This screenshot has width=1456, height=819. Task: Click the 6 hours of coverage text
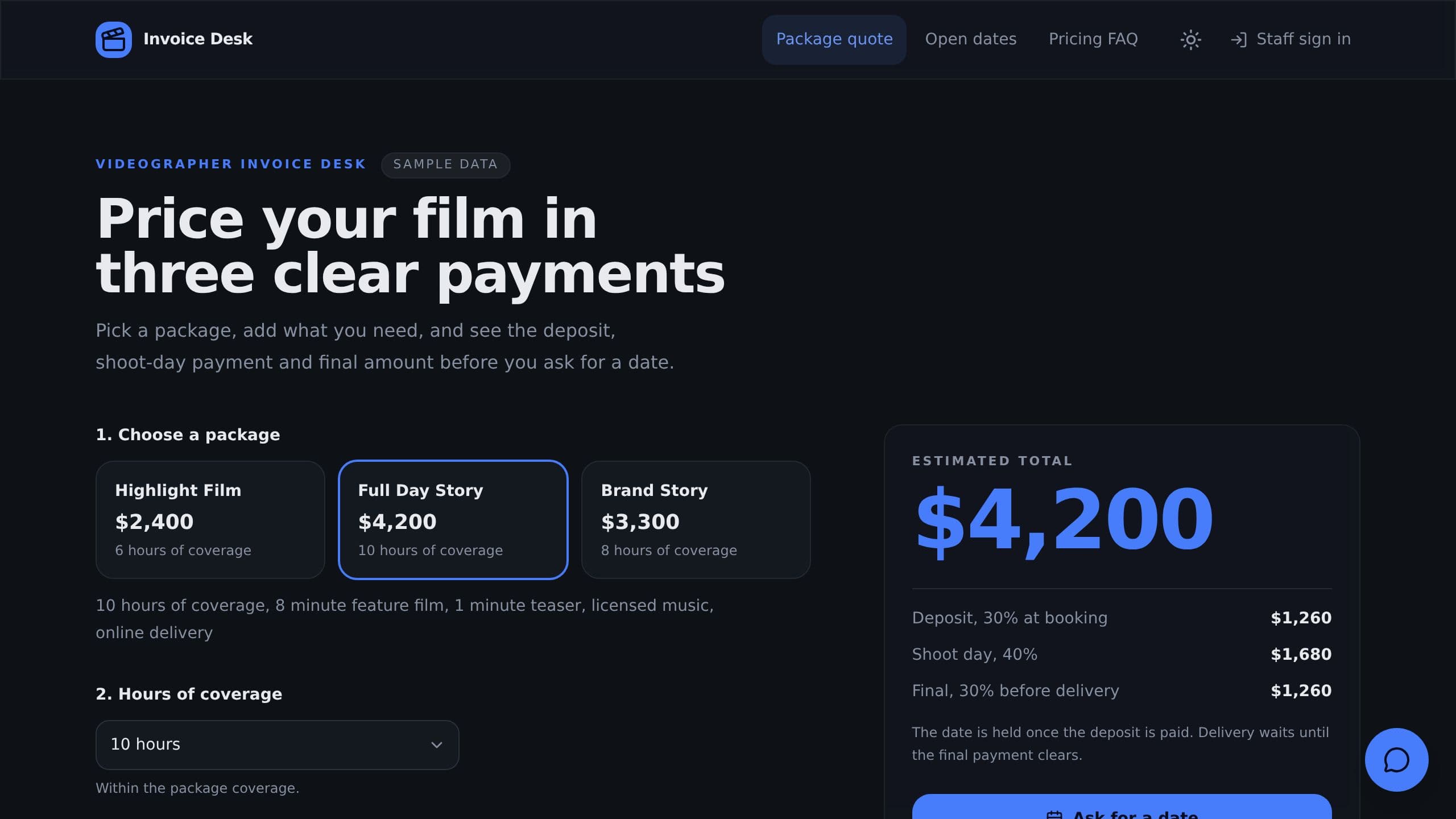pos(183,550)
